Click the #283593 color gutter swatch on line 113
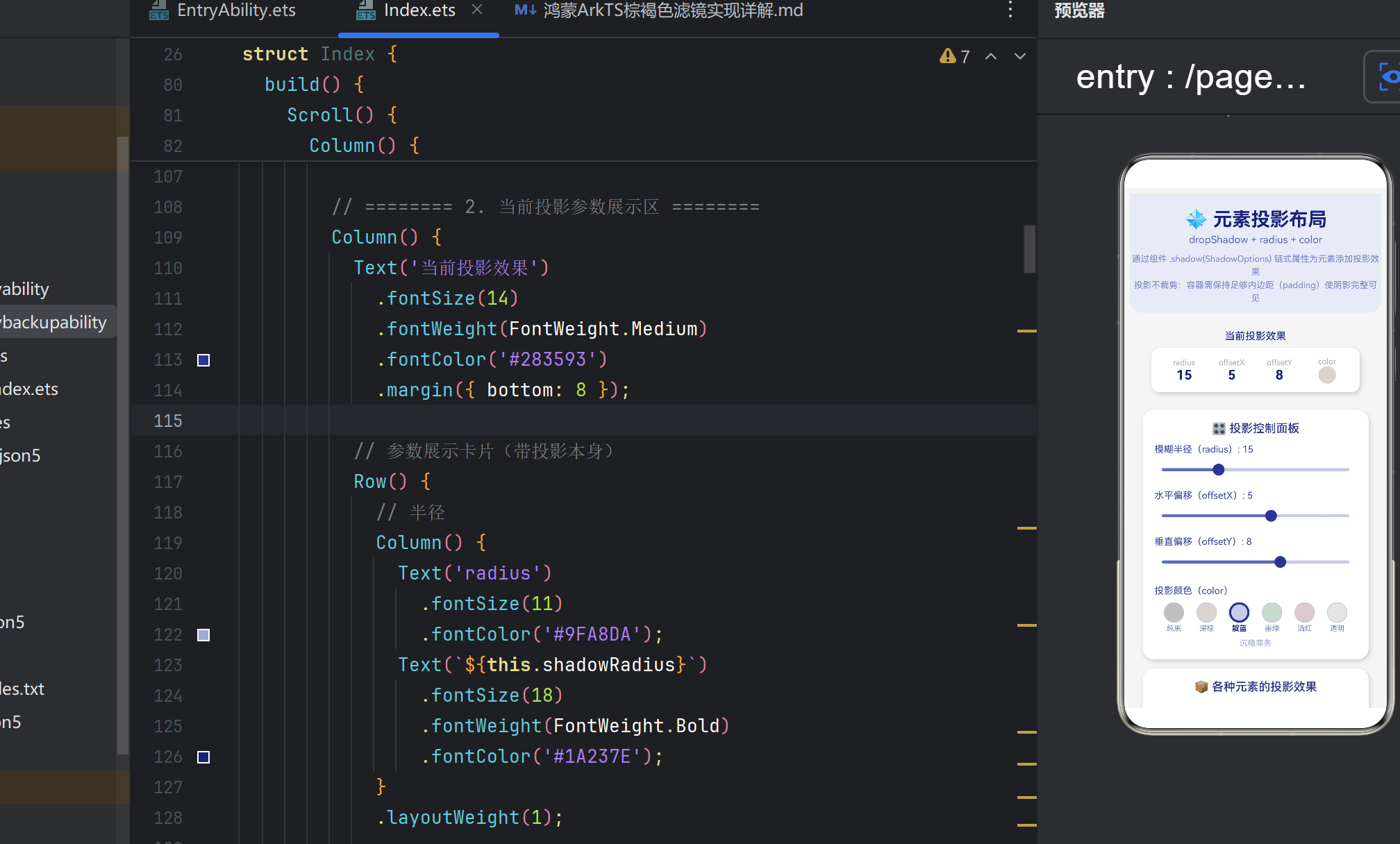1400x844 pixels. click(203, 360)
